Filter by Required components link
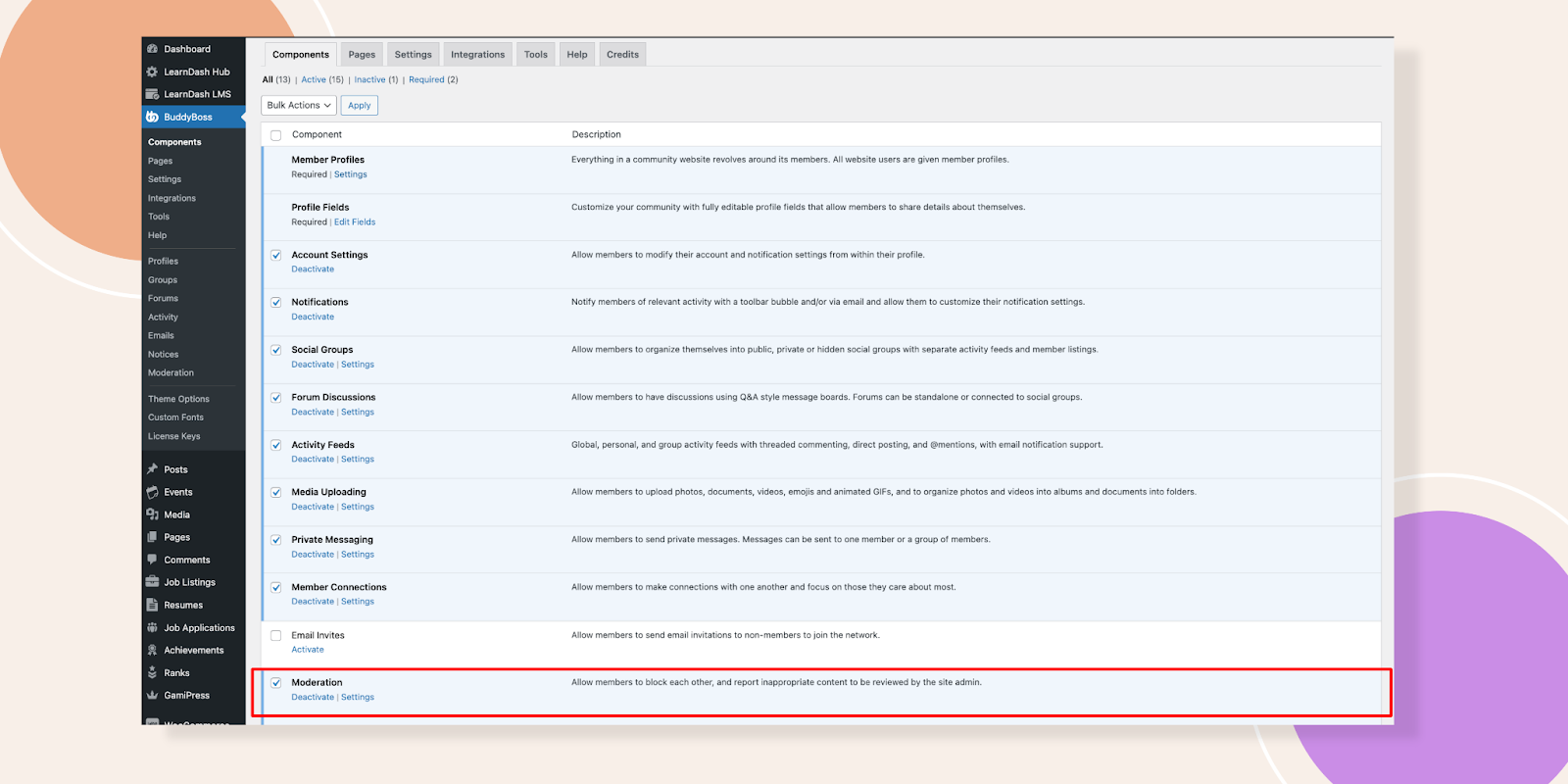This screenshot has height=784, width=1568. click(x=426, y=79)
